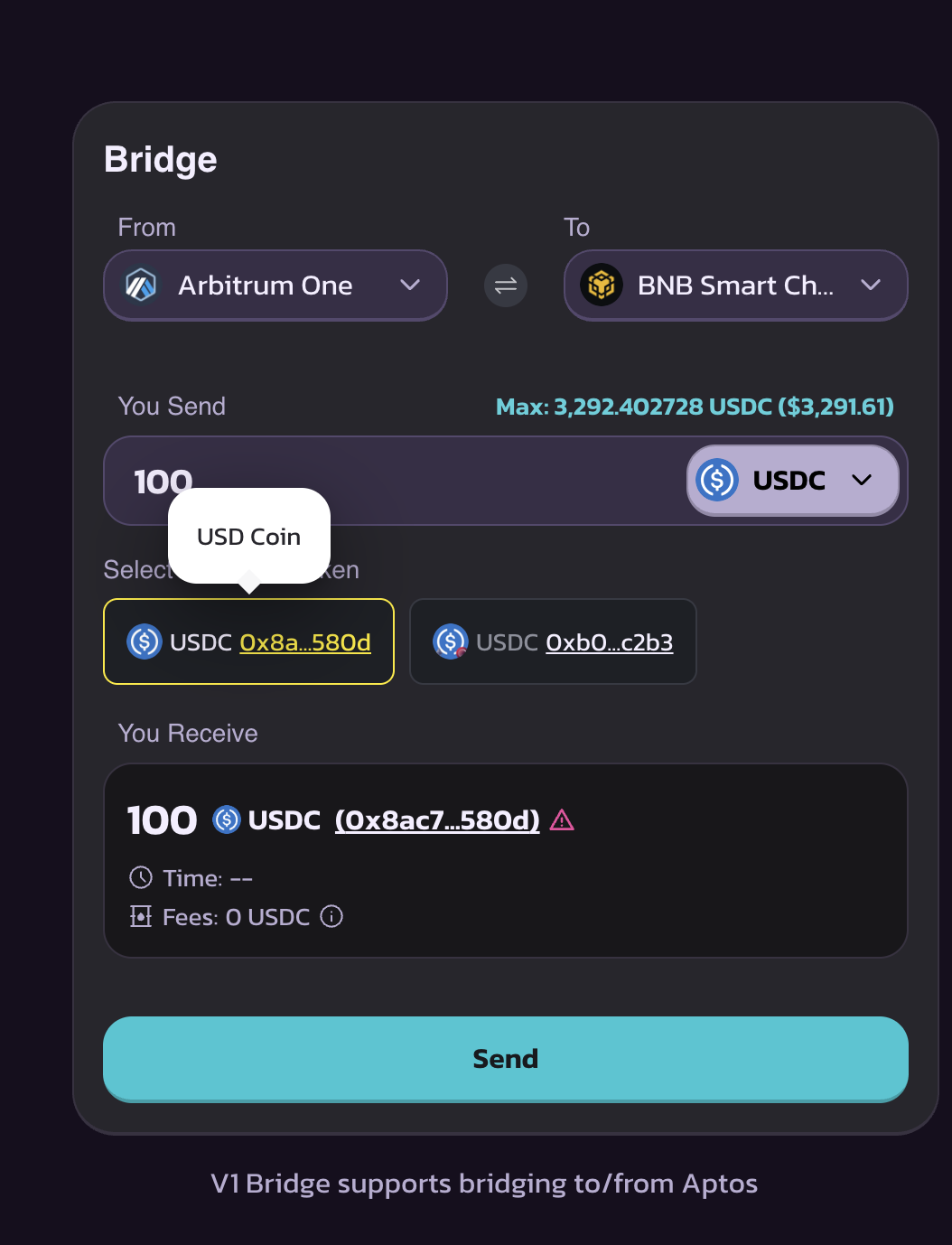The image size is (952, 1245).
Task: Open the From chain dropdown
Action: [x=275, y=286]
